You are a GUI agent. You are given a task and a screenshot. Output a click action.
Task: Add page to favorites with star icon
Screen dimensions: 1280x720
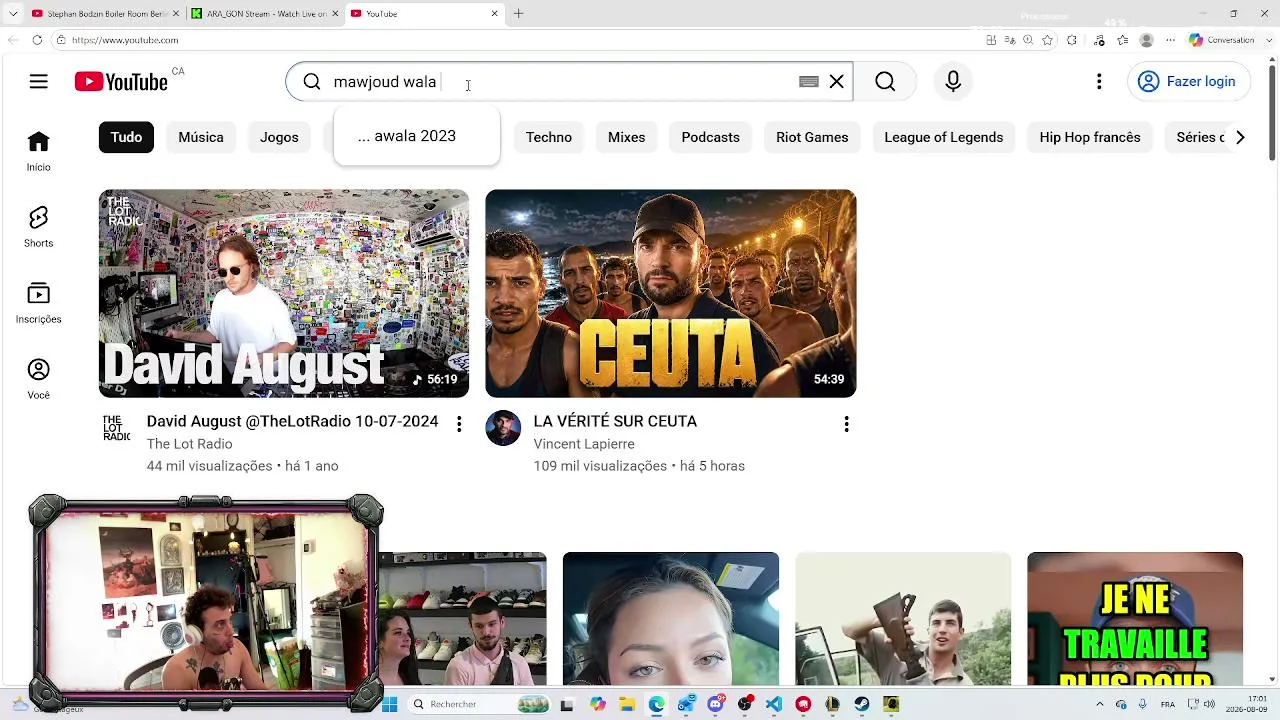[x=1047, y=40]
